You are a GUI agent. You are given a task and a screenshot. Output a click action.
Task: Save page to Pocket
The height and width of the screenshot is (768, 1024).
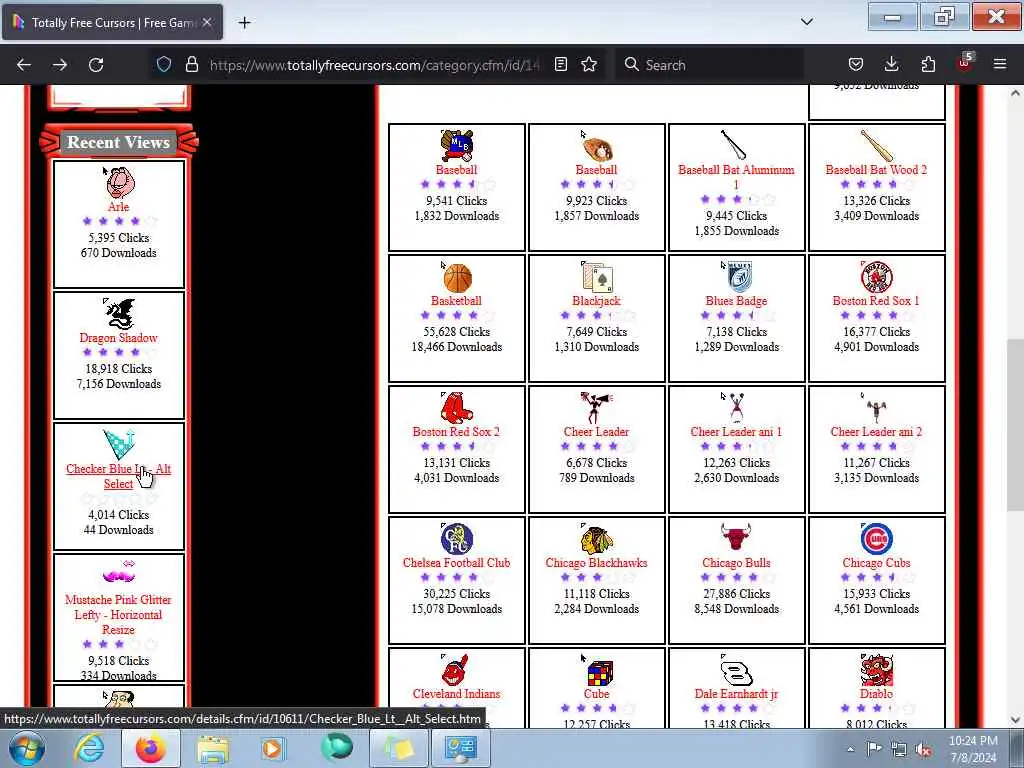pos(856,65)
